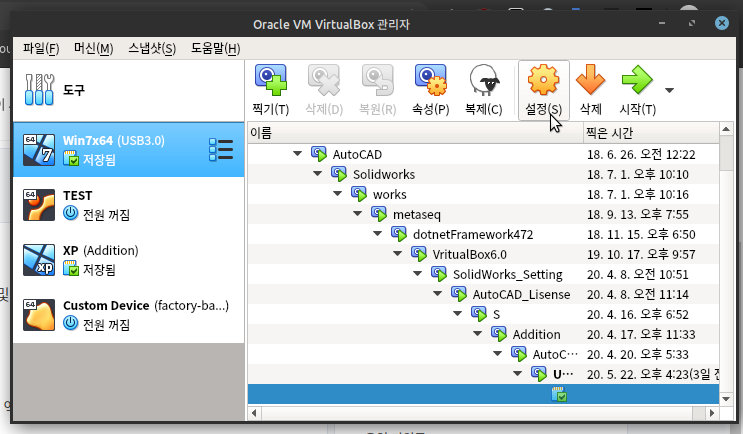
Task: Click the 20. 4. 20. 오후 5:33 timestamp
Action: [x=637, y=354]
